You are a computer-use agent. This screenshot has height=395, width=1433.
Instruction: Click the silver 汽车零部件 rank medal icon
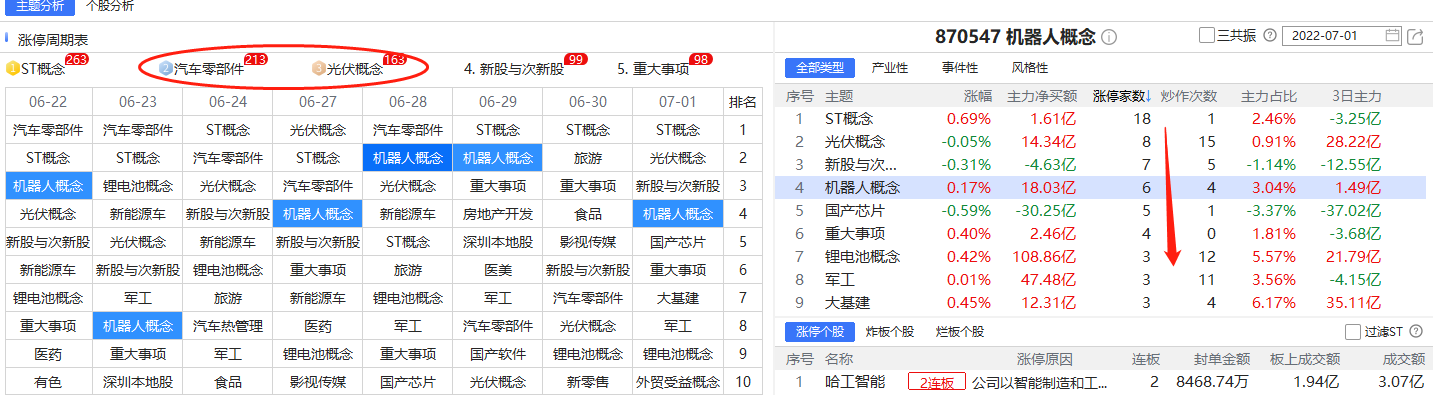tap(166, 69)
